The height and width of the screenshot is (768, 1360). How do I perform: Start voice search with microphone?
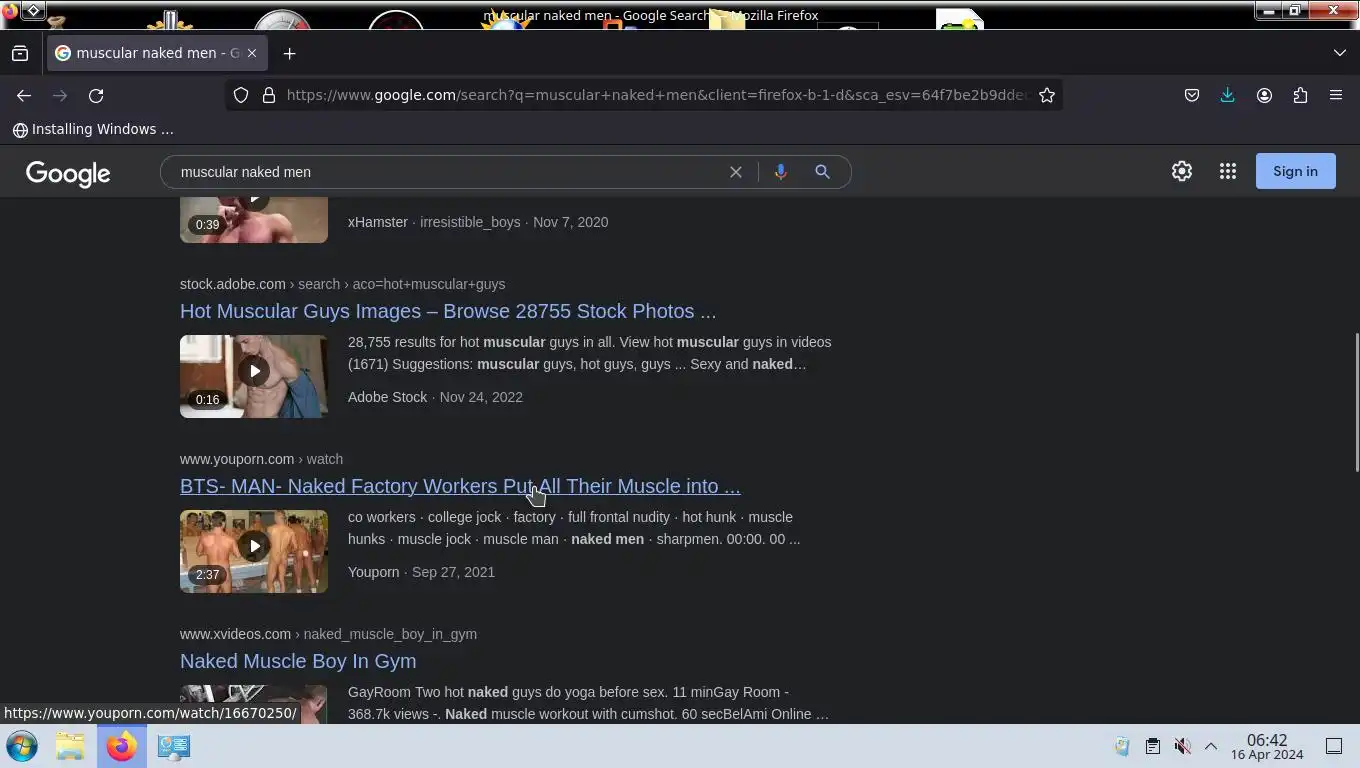pos(781,172)
